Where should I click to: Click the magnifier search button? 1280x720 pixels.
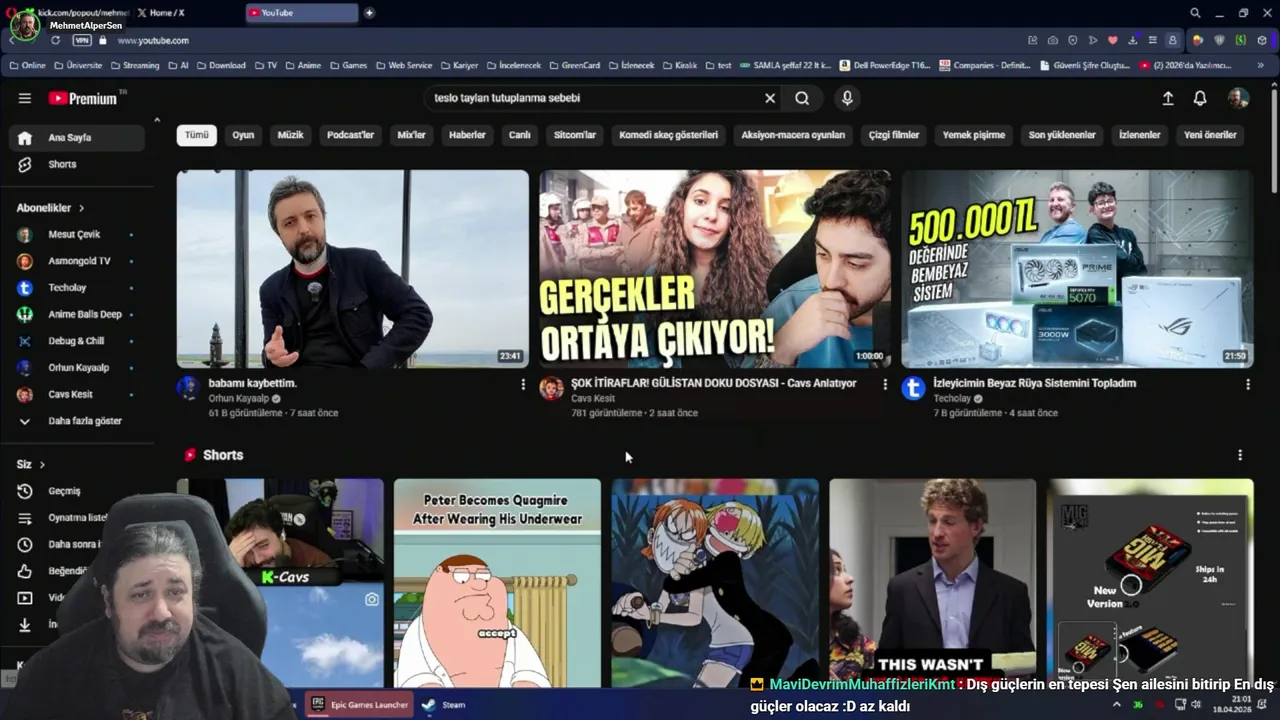802,98
